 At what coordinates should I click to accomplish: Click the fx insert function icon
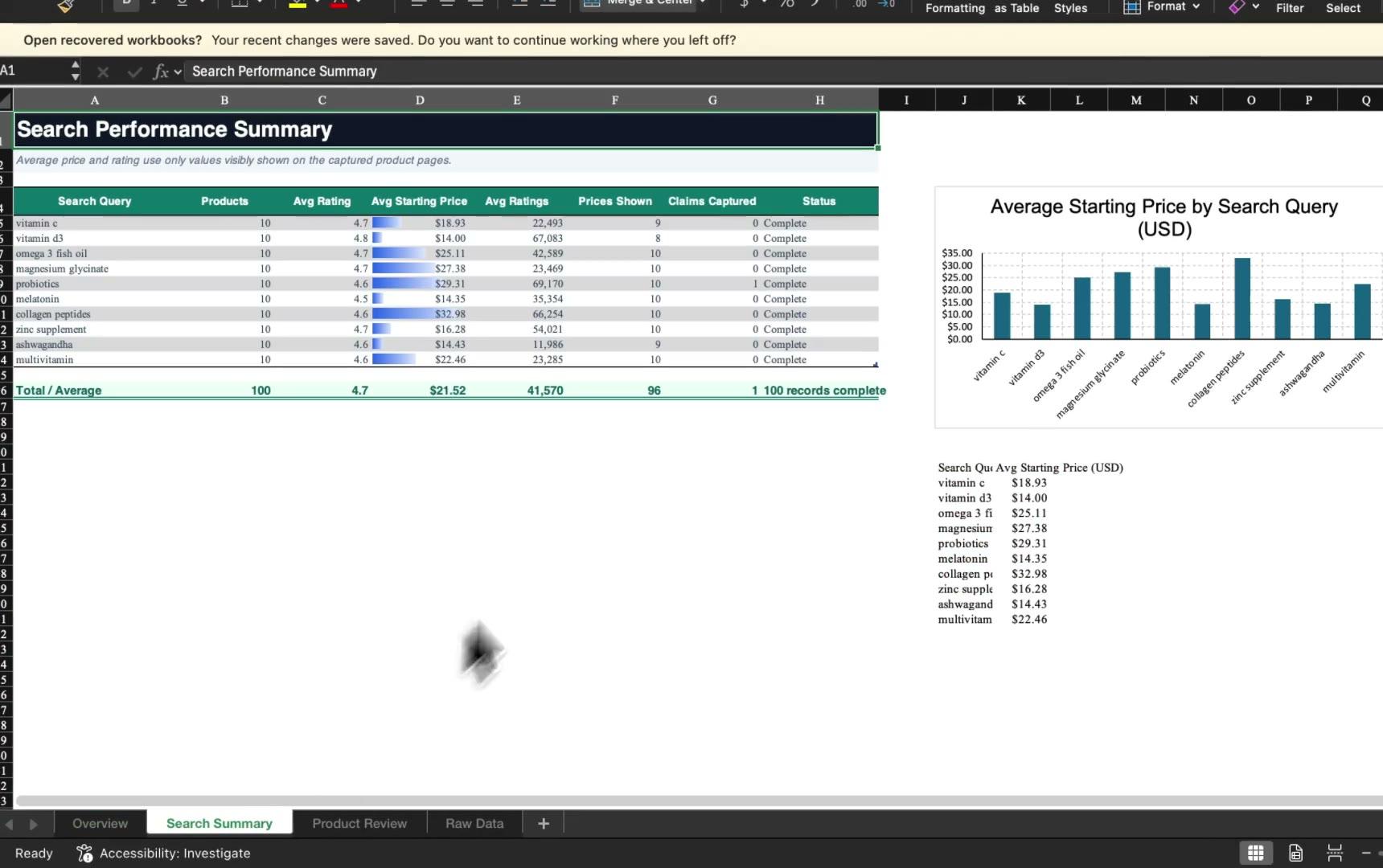point(161,72)
